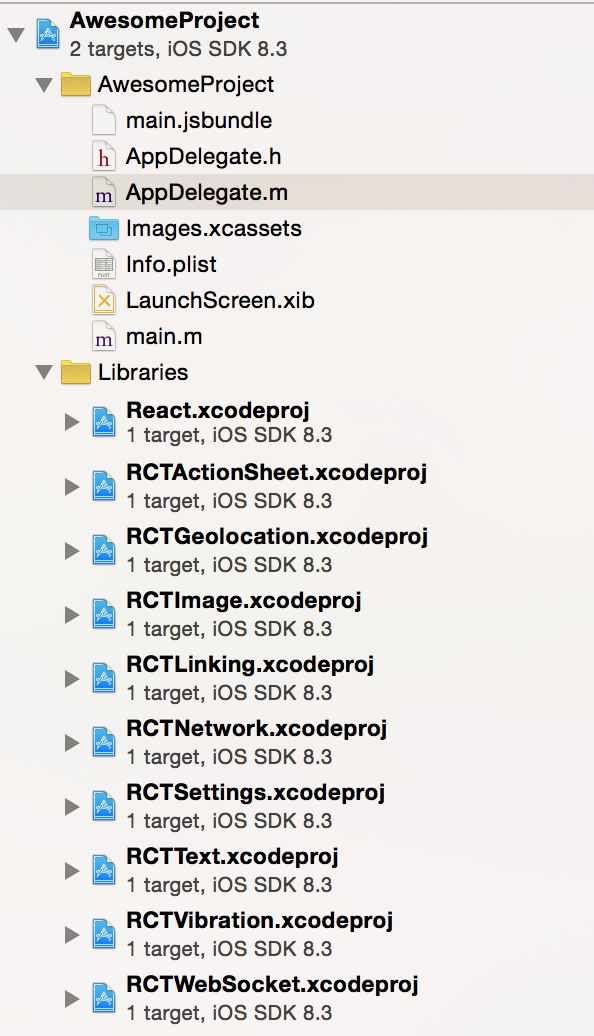Click the AppDelegate.m source file icon

click(x=104, y=193)
